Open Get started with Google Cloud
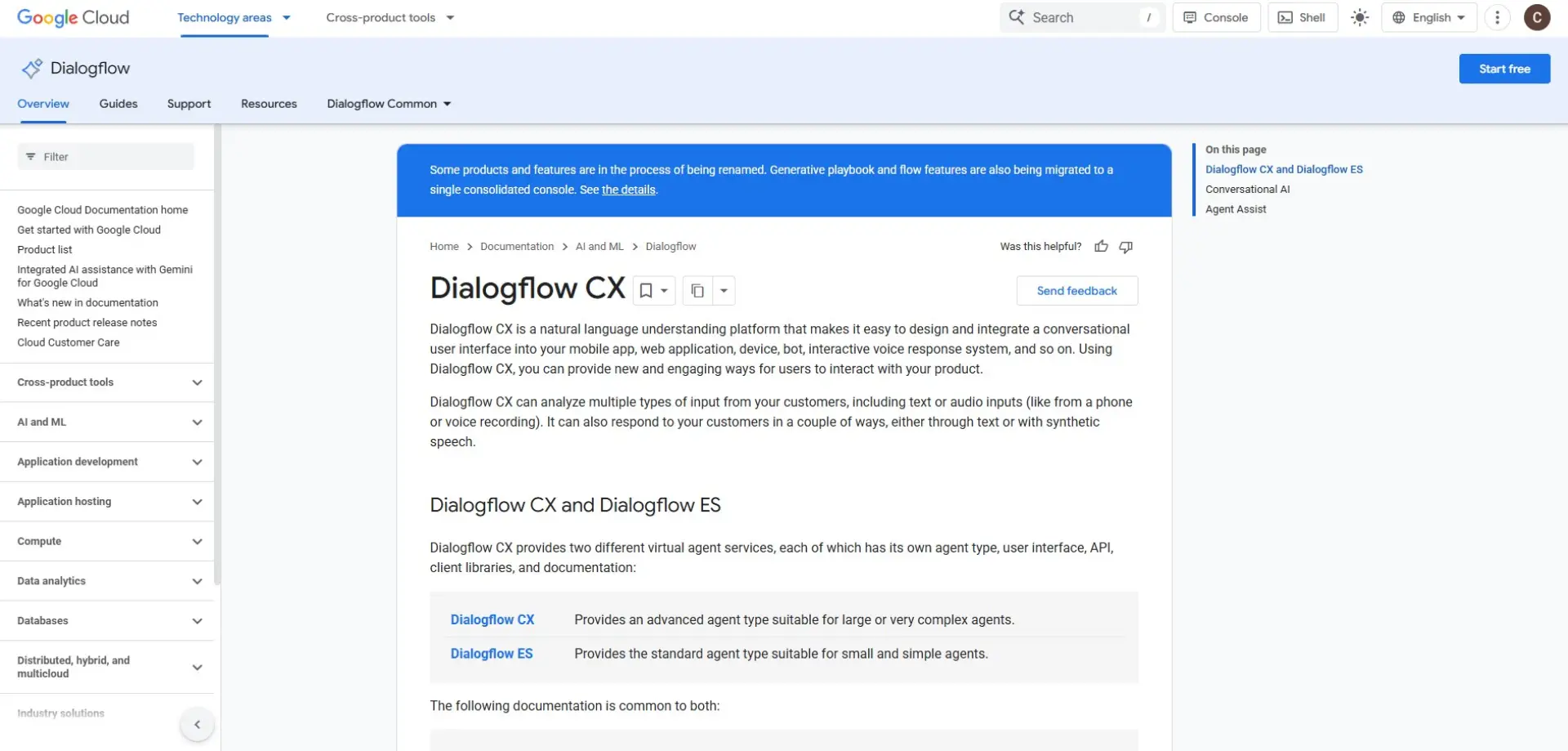This screenshot has width=1568, height=751. (89, 230)
